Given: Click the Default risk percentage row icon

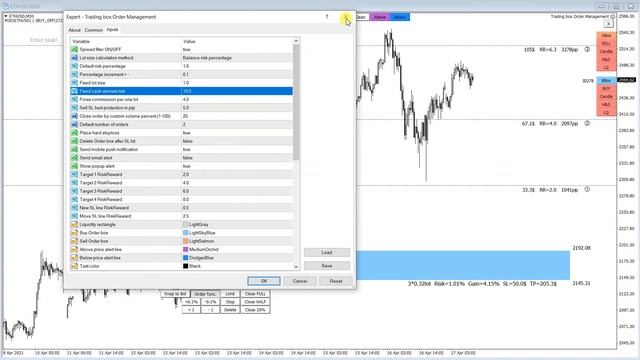Looking at the screenshot, I should click(x=74, y=66).
